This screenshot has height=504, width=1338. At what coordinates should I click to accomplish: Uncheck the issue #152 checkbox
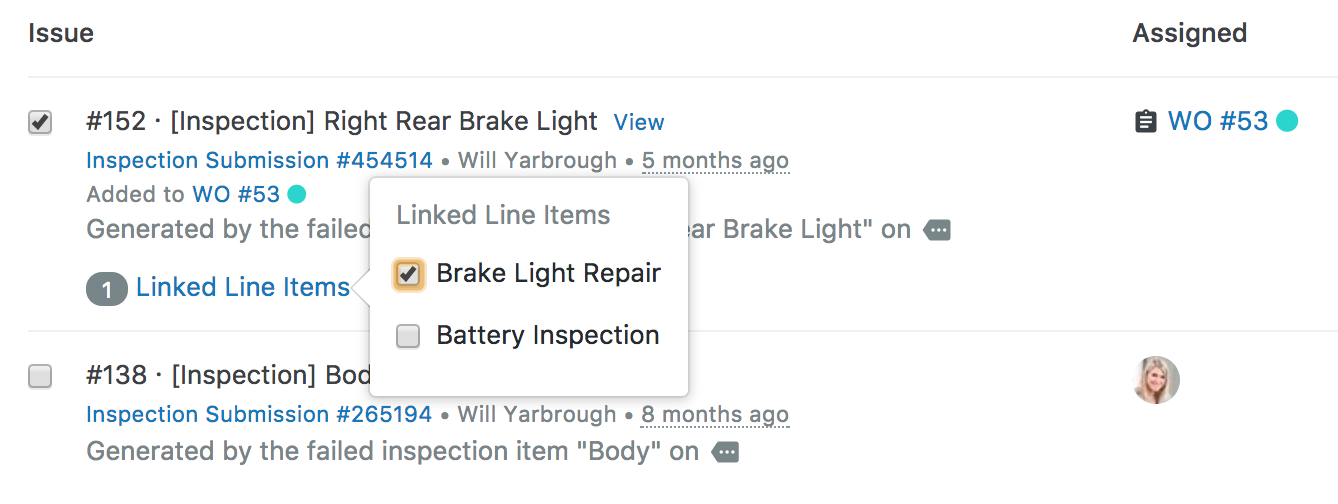point(40,123)
